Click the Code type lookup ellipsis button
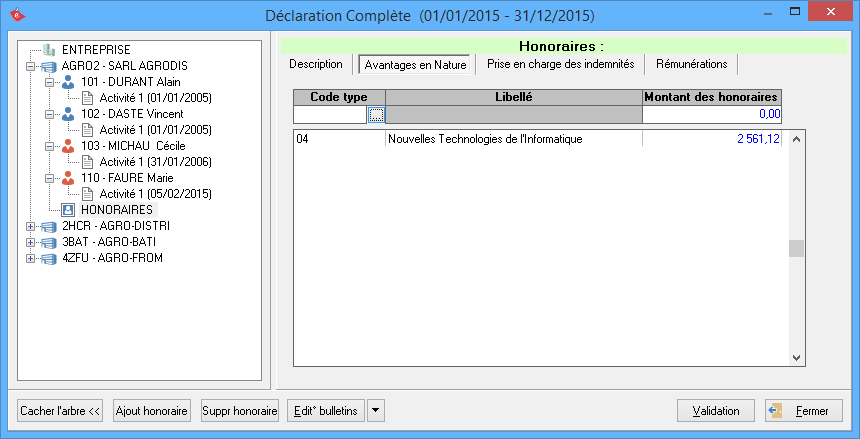Image resolution: width=860 pixels, height=439 pixels. click(x=376, y=115)
